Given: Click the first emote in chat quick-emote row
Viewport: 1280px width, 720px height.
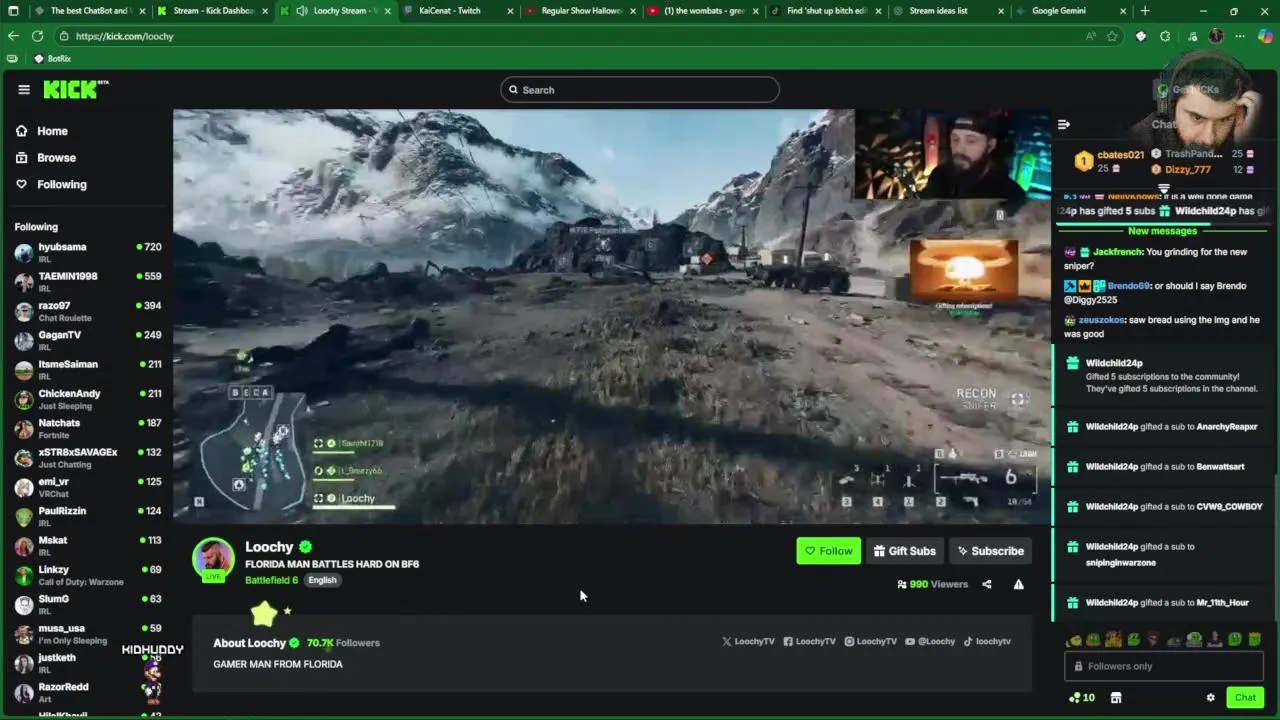Looking at the screenshot, I should tap(1074, 640).
